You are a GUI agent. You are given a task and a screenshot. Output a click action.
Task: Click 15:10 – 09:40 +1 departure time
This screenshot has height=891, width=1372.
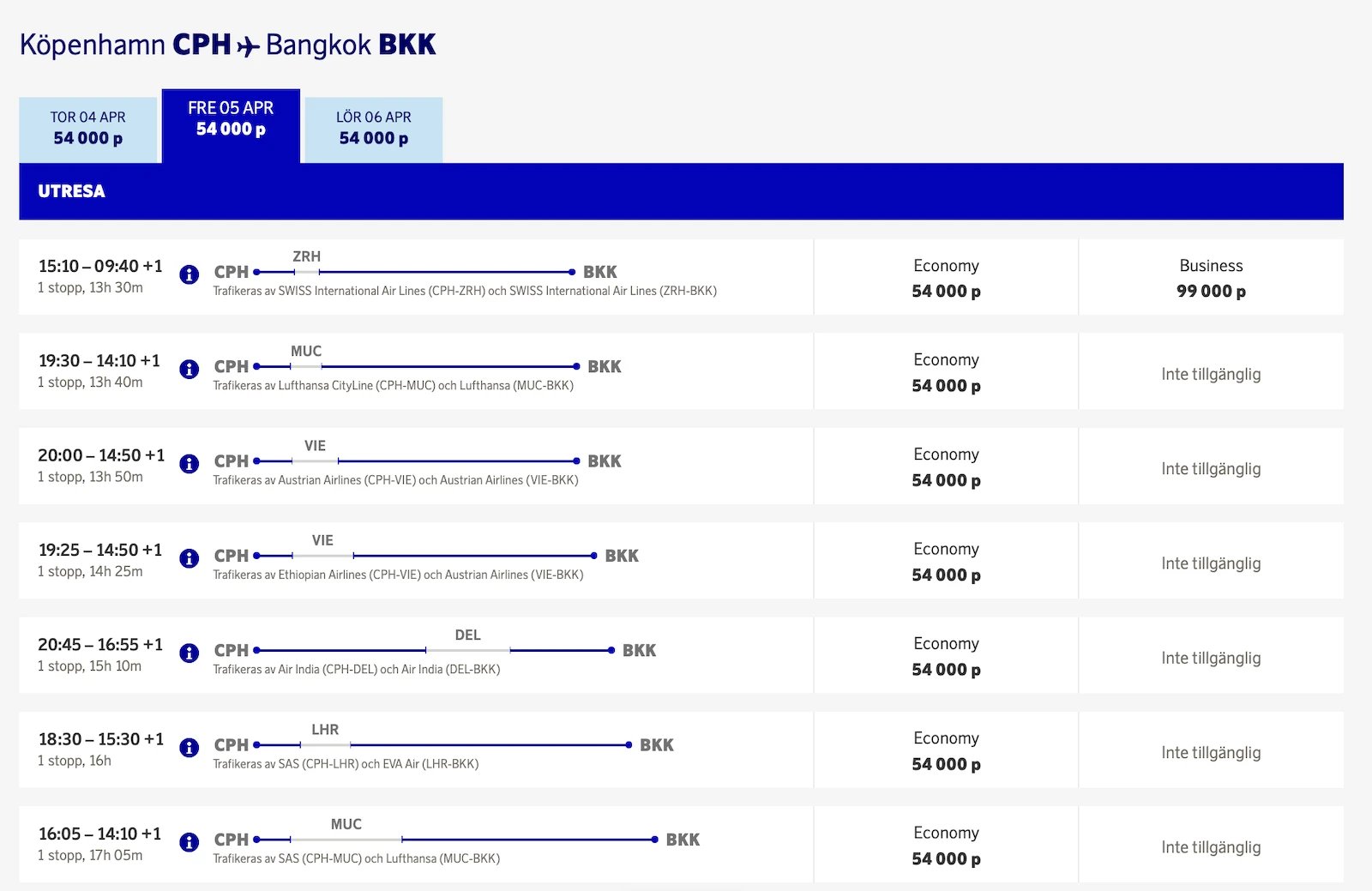click(100, 266)
